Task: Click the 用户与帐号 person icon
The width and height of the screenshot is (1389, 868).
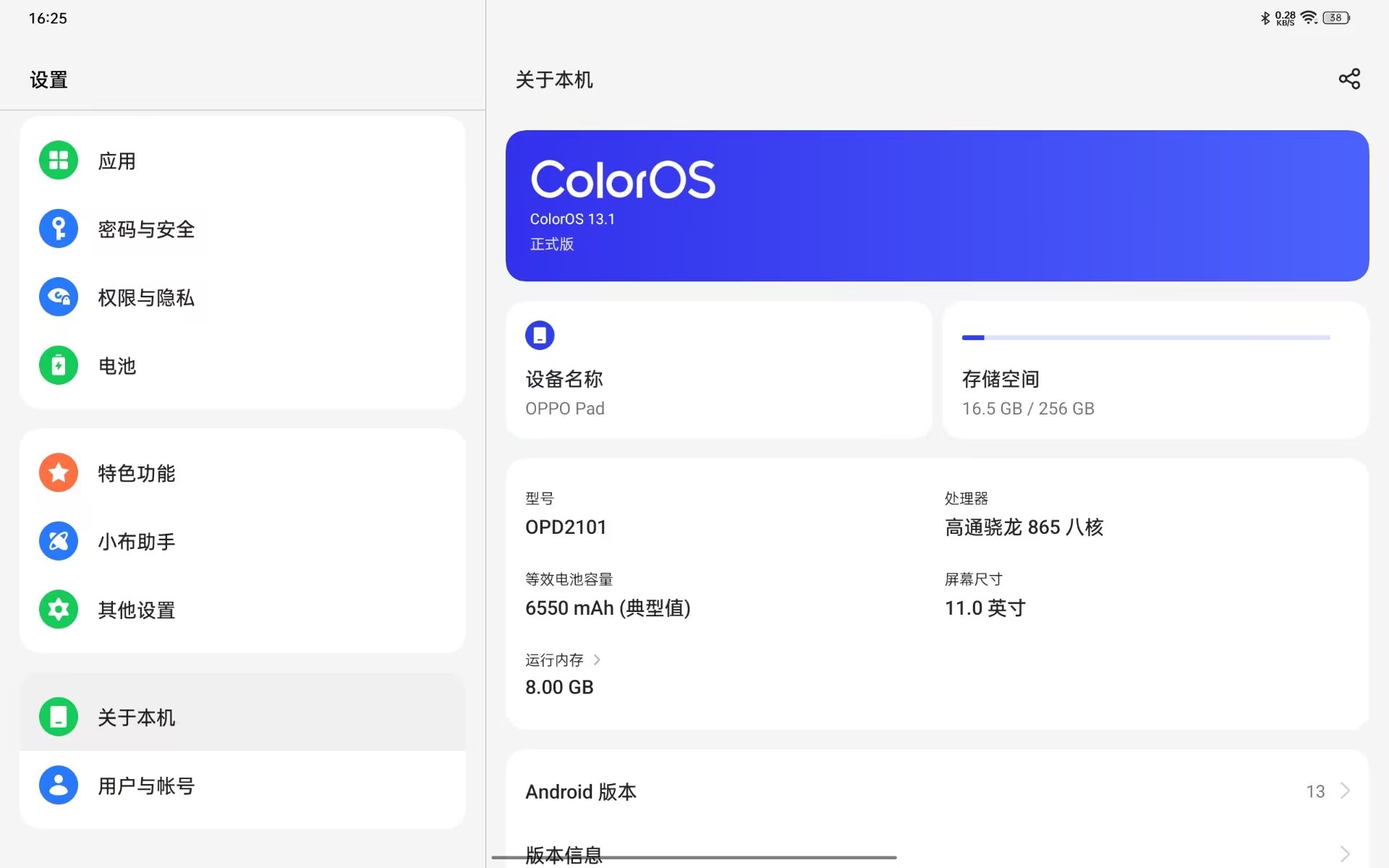Action: [59, 785]
